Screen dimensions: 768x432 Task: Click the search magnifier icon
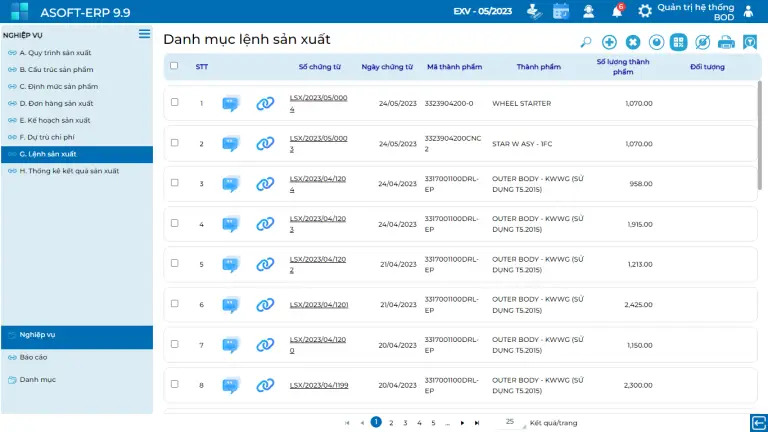coord(586,42)
